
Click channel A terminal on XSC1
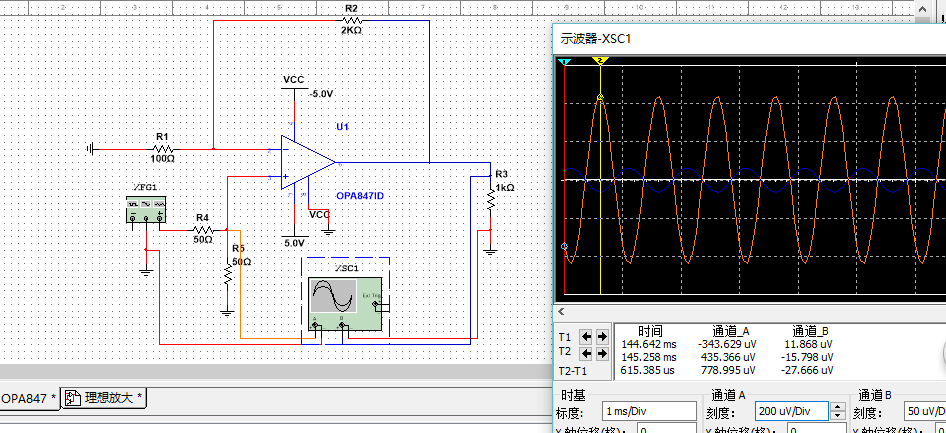pos(315,326)
